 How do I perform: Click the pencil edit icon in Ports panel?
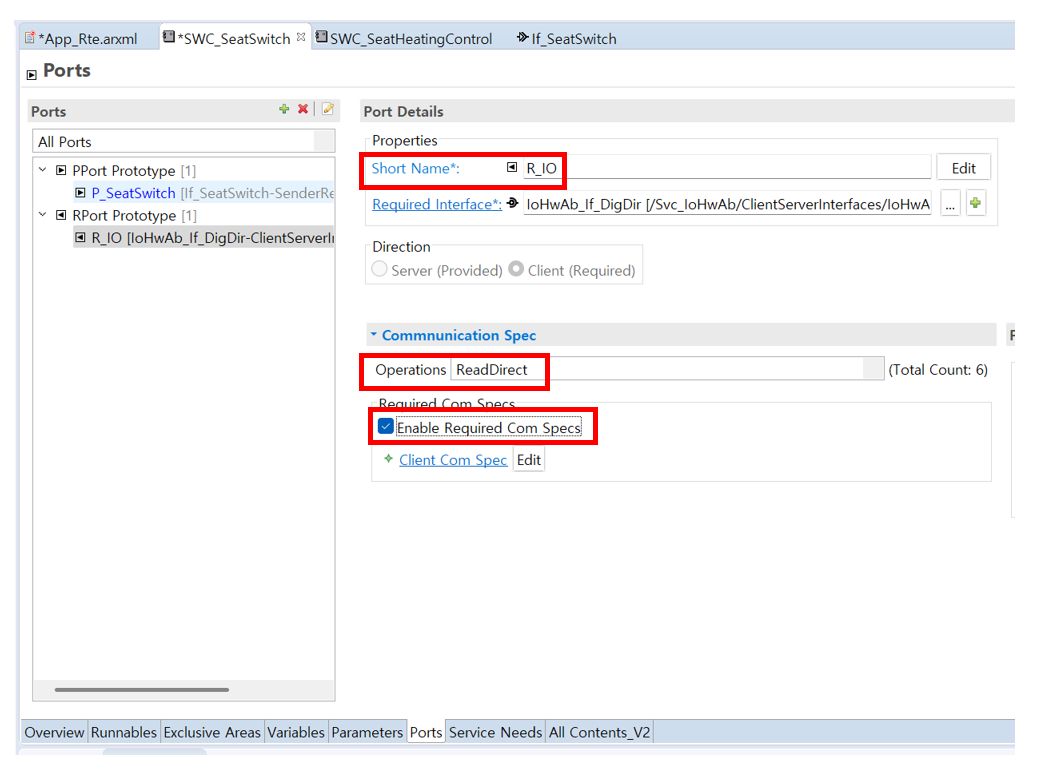[x=328, y=109]
